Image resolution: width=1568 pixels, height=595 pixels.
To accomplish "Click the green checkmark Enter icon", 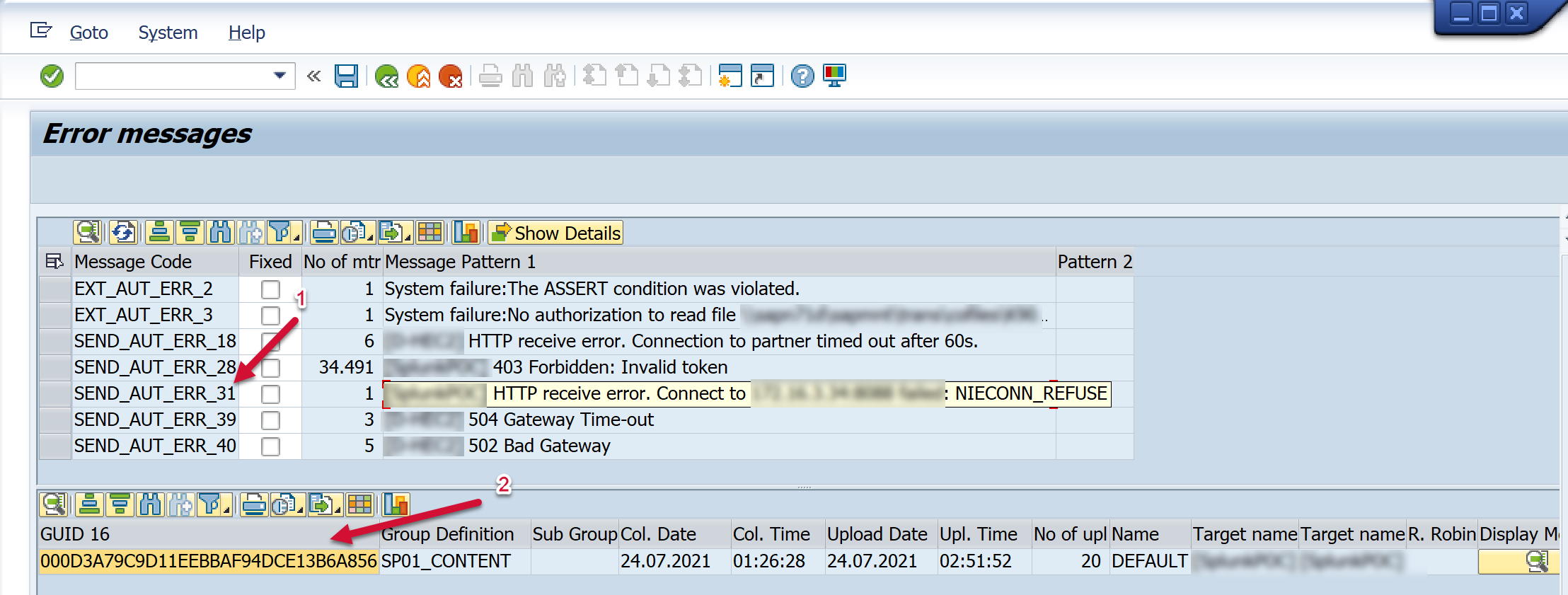I will (x=52, y=76).
